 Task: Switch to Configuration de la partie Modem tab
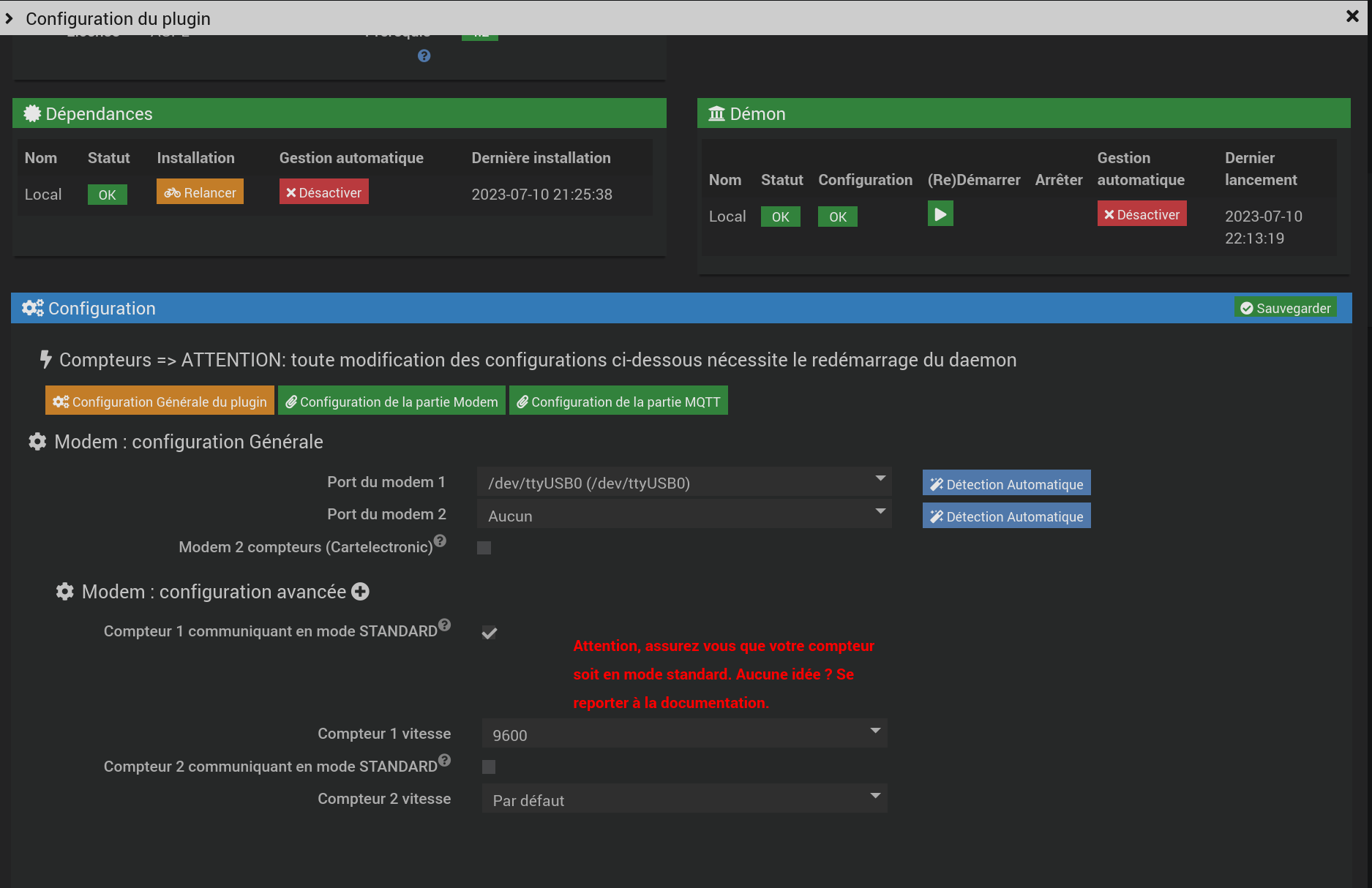point(391,402)
